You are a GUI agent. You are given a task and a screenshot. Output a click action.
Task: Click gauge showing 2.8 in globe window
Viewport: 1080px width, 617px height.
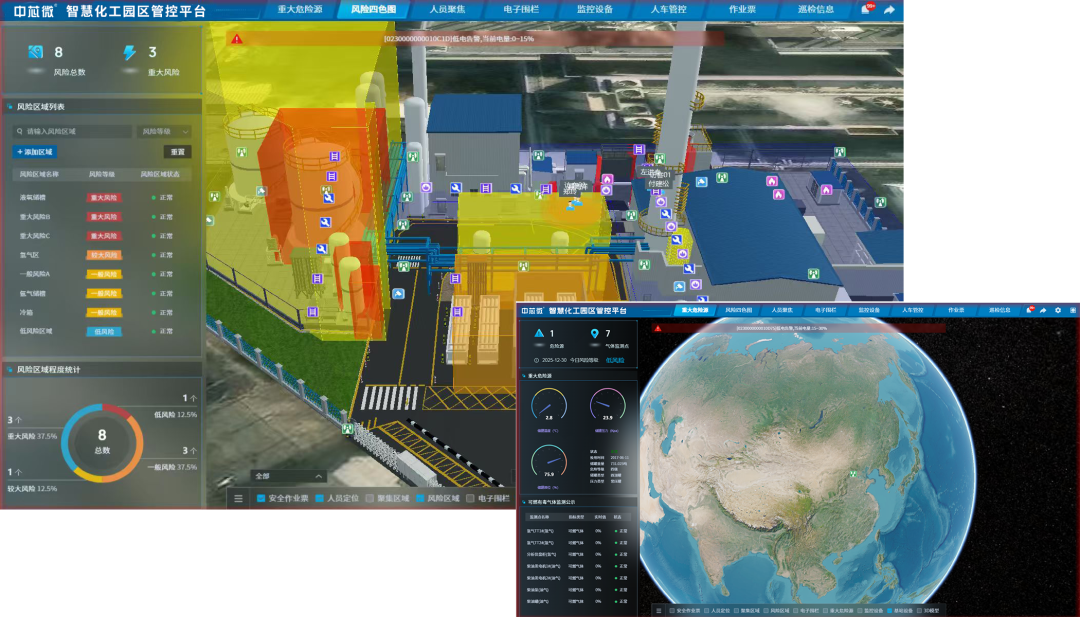tap(549, 406)
